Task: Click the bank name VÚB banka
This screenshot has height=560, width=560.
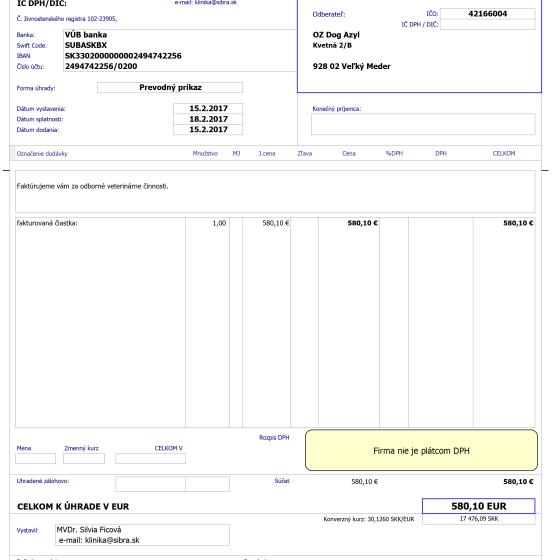Action: point(86,35)
